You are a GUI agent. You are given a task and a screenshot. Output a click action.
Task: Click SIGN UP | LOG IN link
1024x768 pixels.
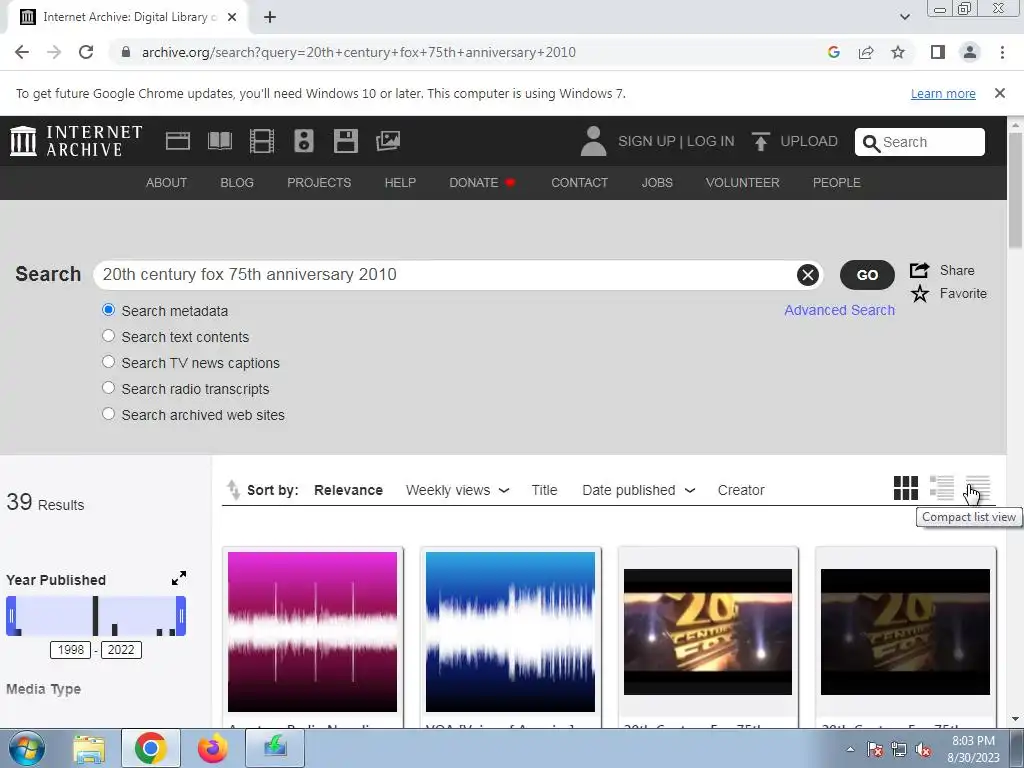[x=676, y=141]
